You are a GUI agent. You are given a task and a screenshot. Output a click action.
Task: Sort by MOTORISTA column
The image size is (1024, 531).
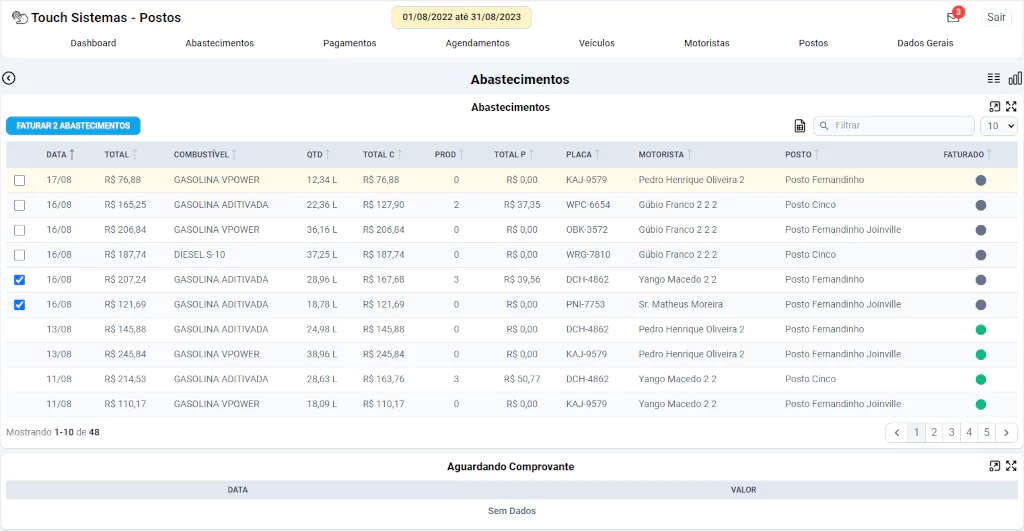(665, 155)
